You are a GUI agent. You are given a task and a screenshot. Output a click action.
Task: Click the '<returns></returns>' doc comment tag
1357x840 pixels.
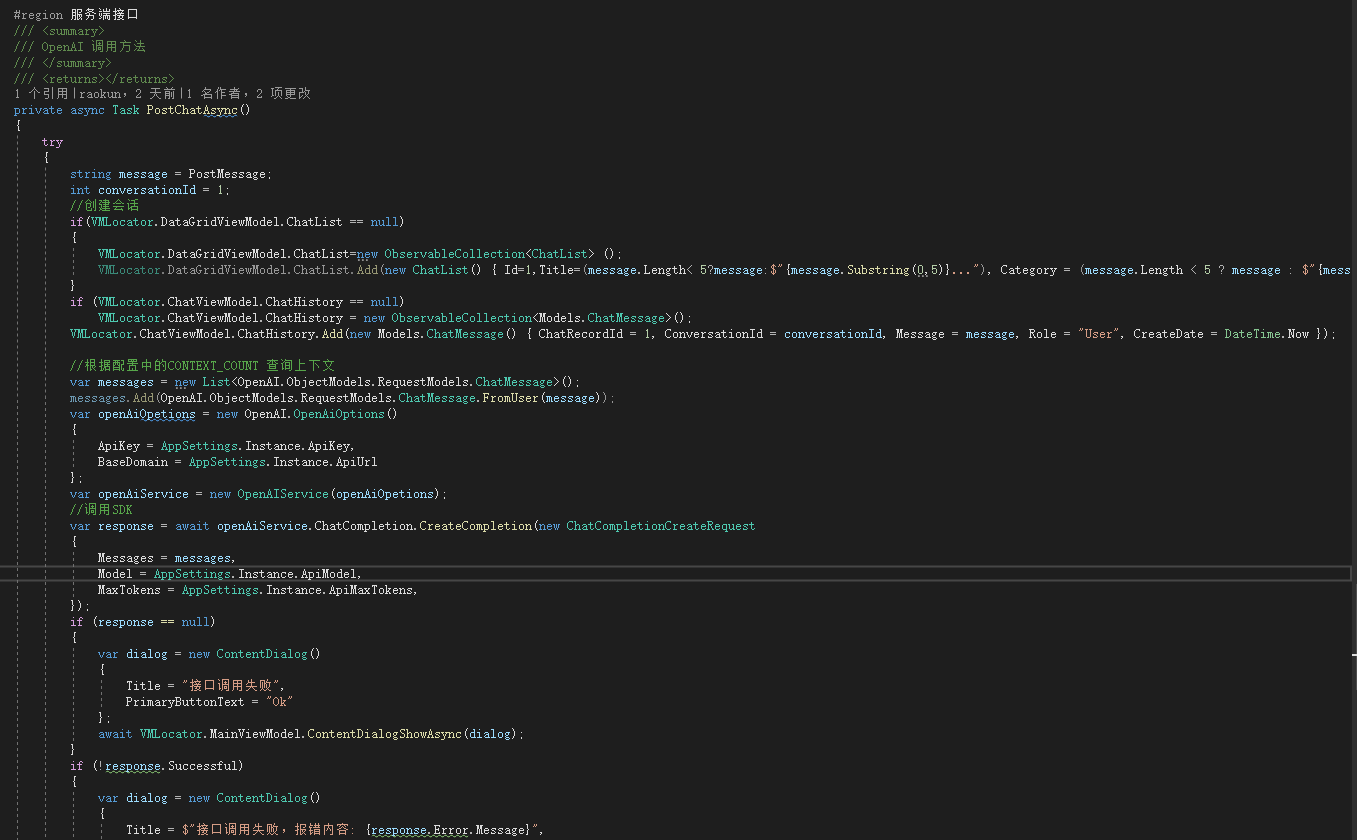(108, 79)
